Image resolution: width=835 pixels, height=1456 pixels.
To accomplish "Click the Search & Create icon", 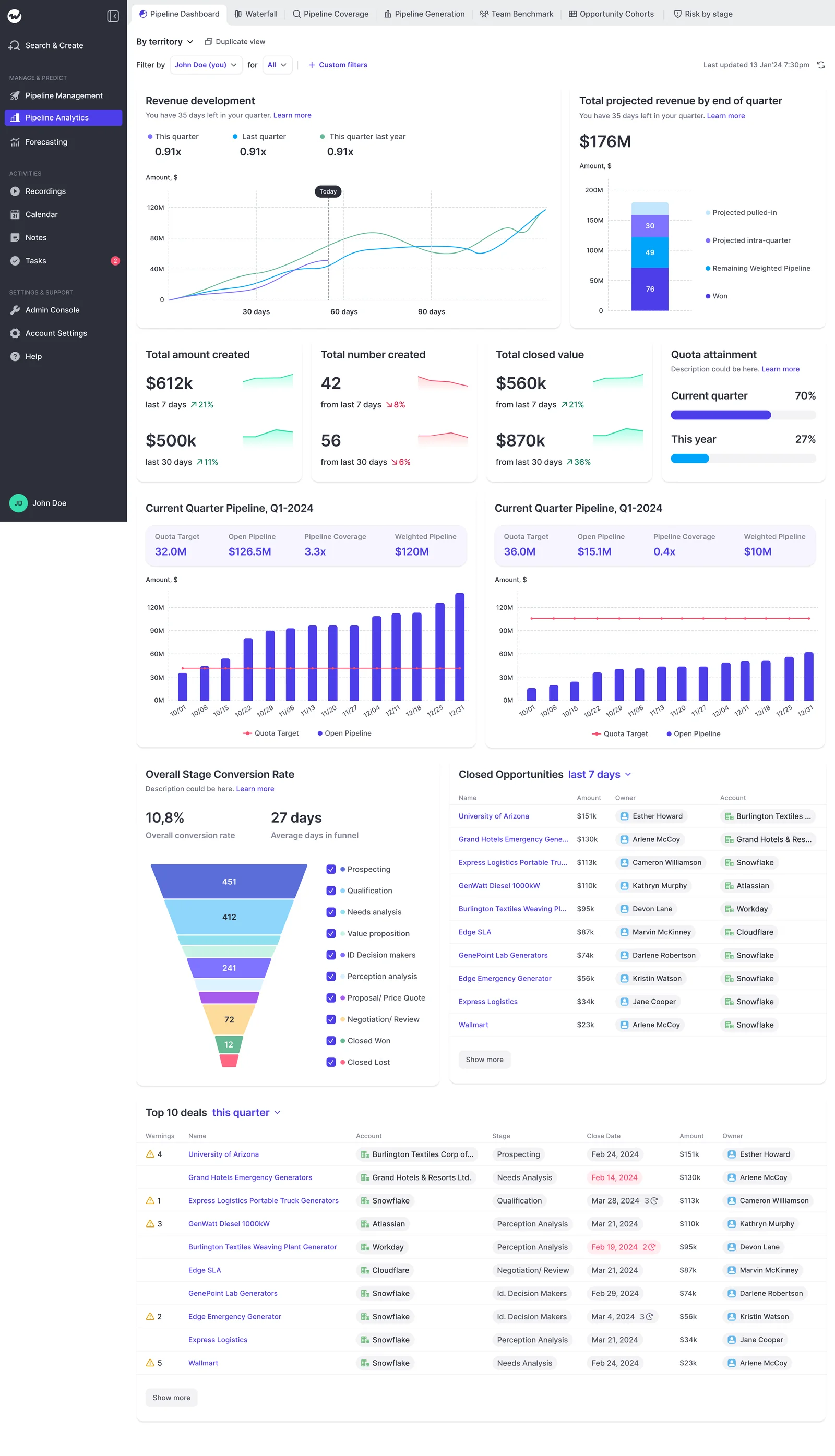I will pyautogui.click(x=14, y=45).
